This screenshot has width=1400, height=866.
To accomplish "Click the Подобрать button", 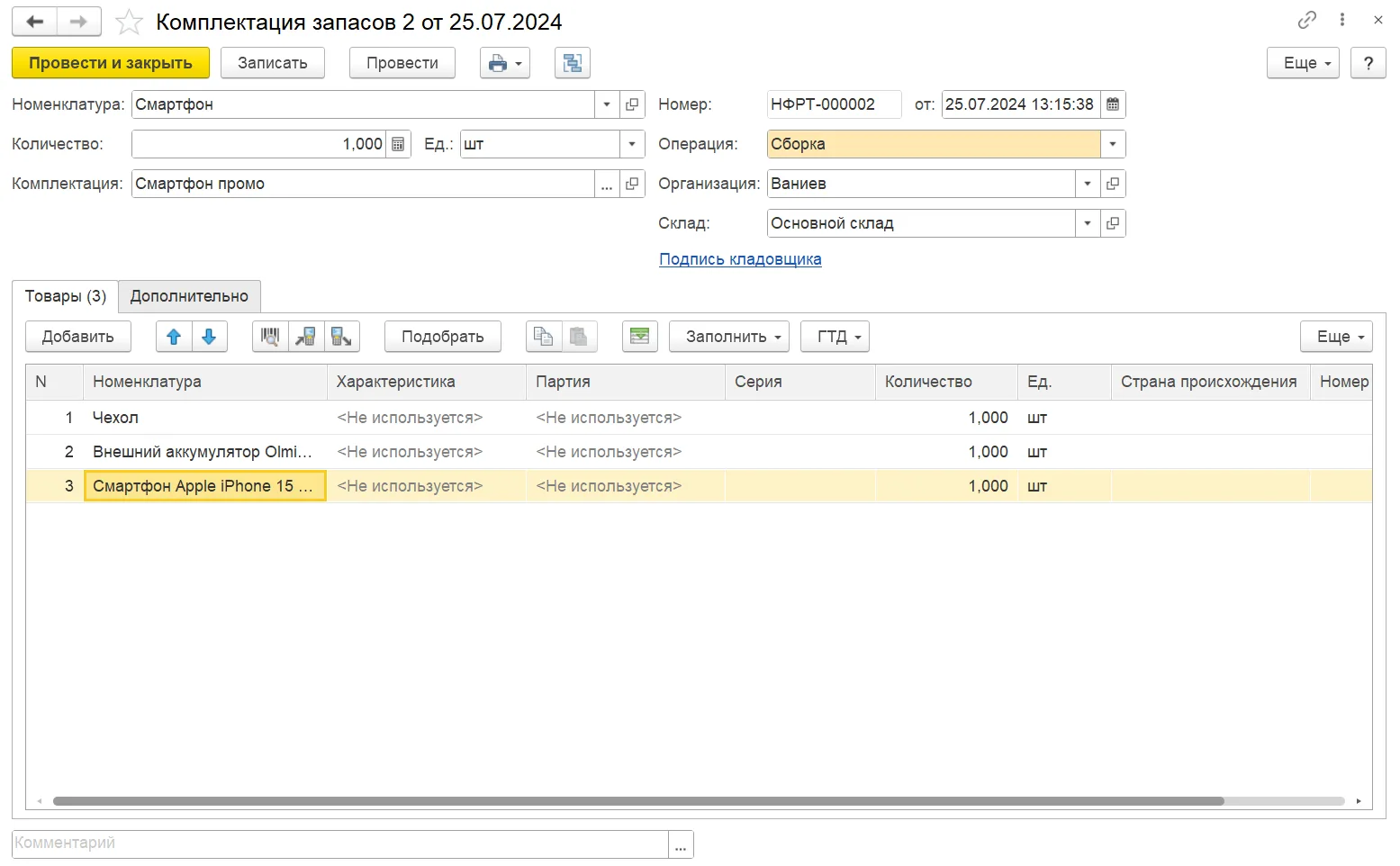I will click(x=443, y=337).
